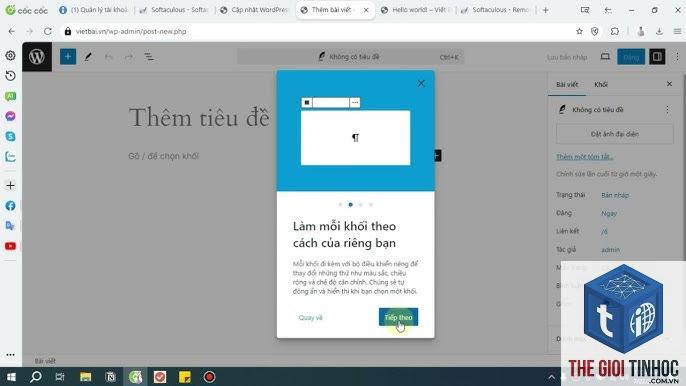This screenshot has width=686, height=386.
Task: Open YouTube in browser sidebar
Action: [10, 246]
